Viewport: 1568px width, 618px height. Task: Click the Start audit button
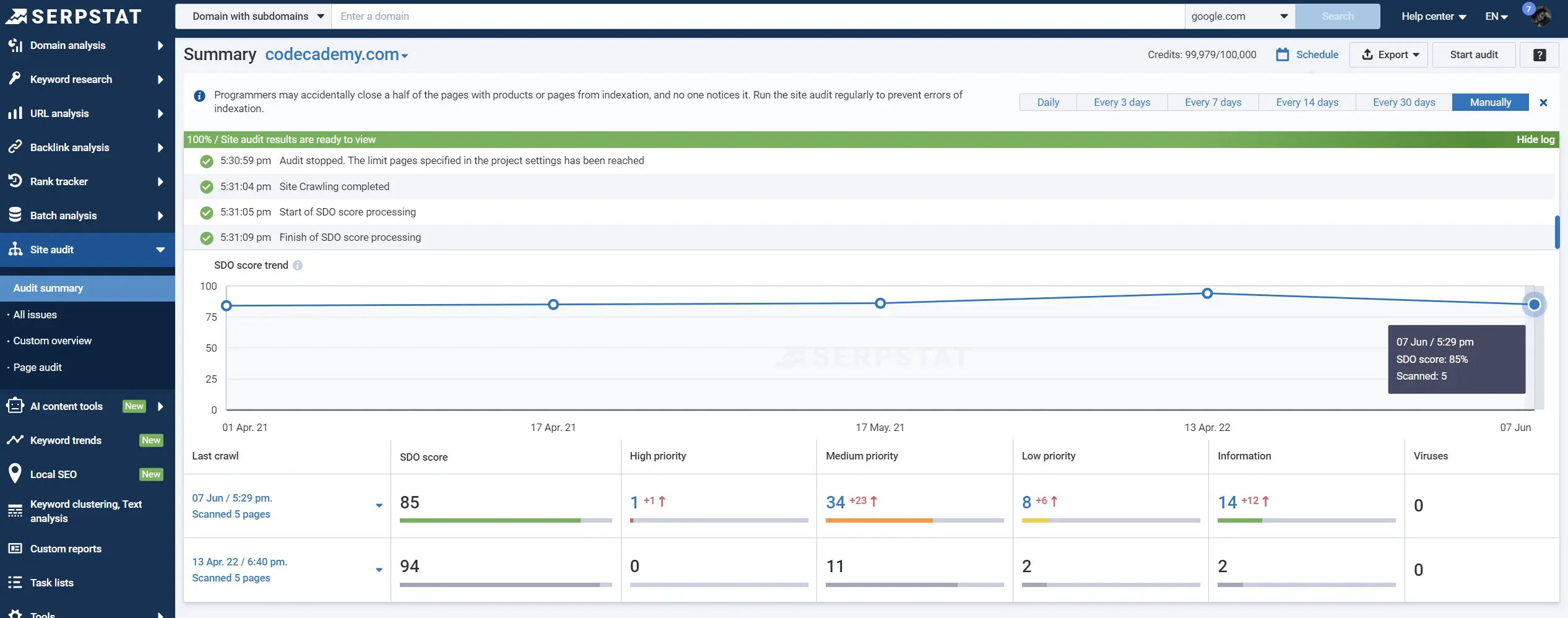pos(1473,54)
